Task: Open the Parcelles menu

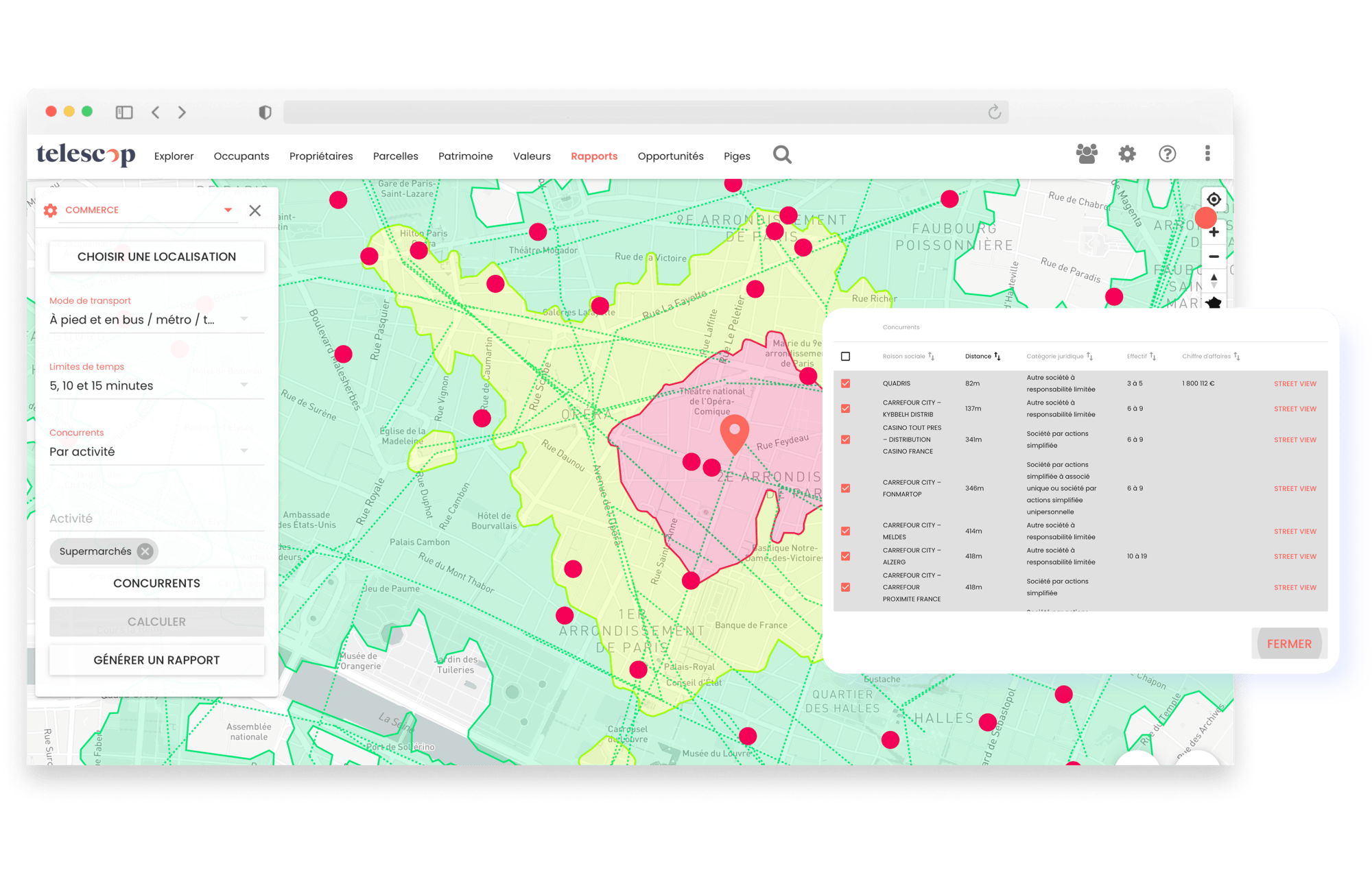Action: [396, 156]
